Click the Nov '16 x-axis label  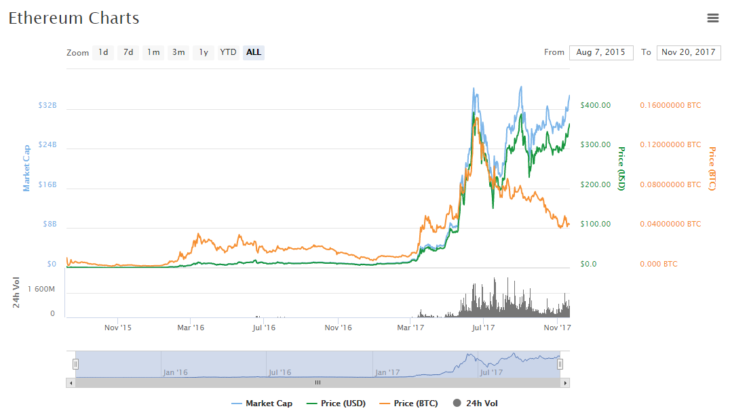coord(338,328)
